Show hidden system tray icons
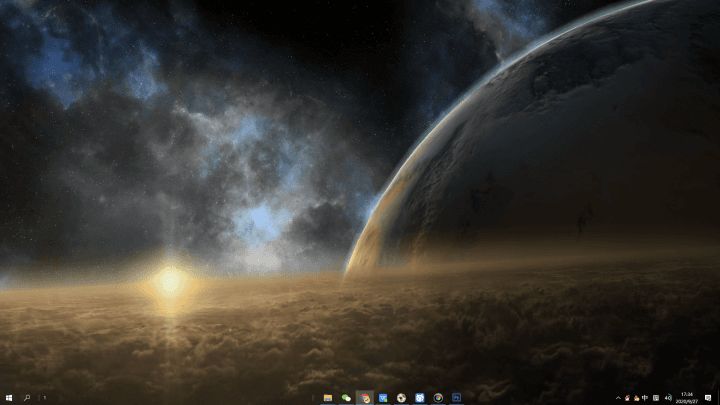The height and width of the screenshot is (405, 720). (x=618, y=398)
